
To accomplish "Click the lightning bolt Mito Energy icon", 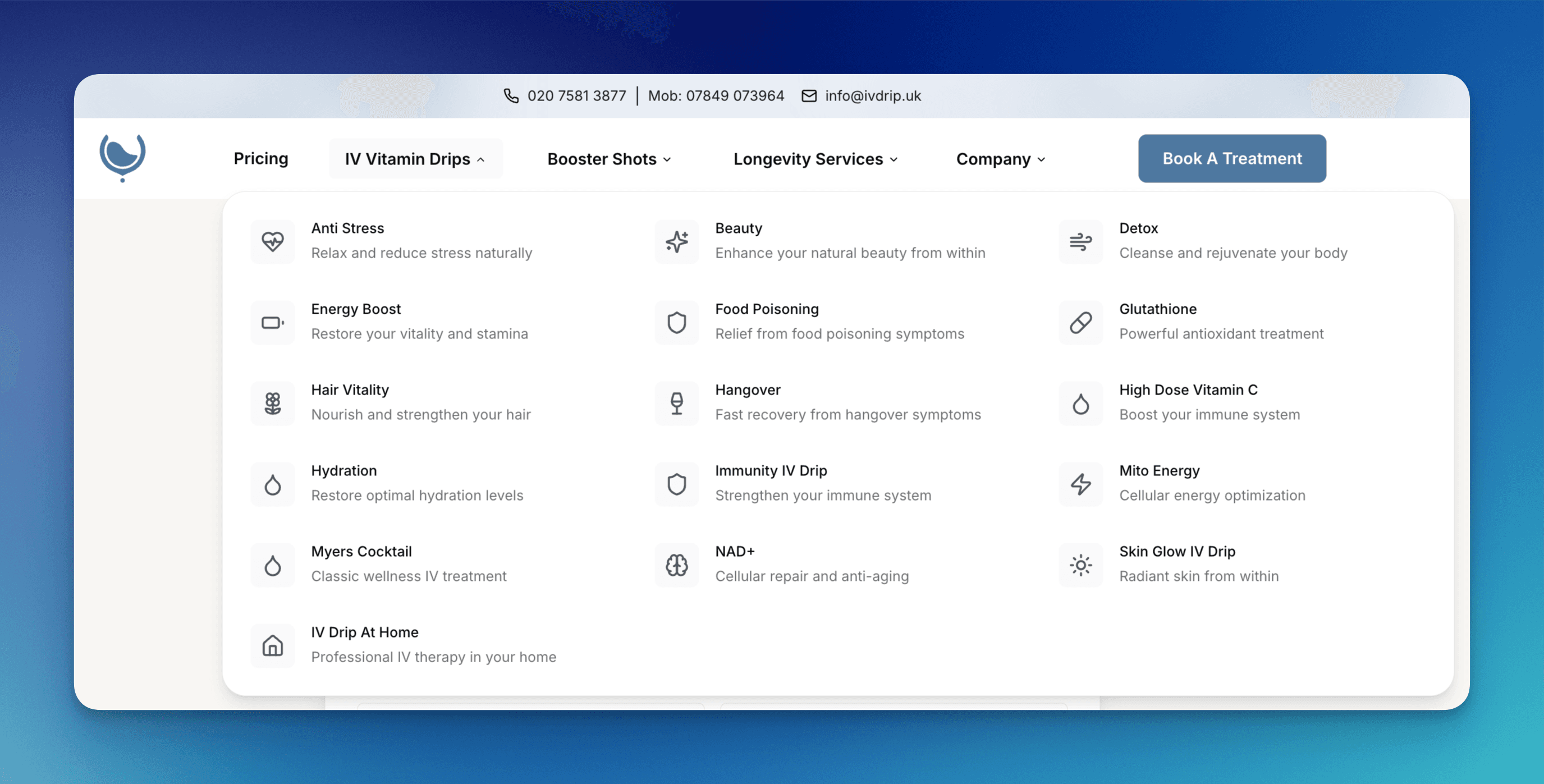I will [x=1080, y=484].
